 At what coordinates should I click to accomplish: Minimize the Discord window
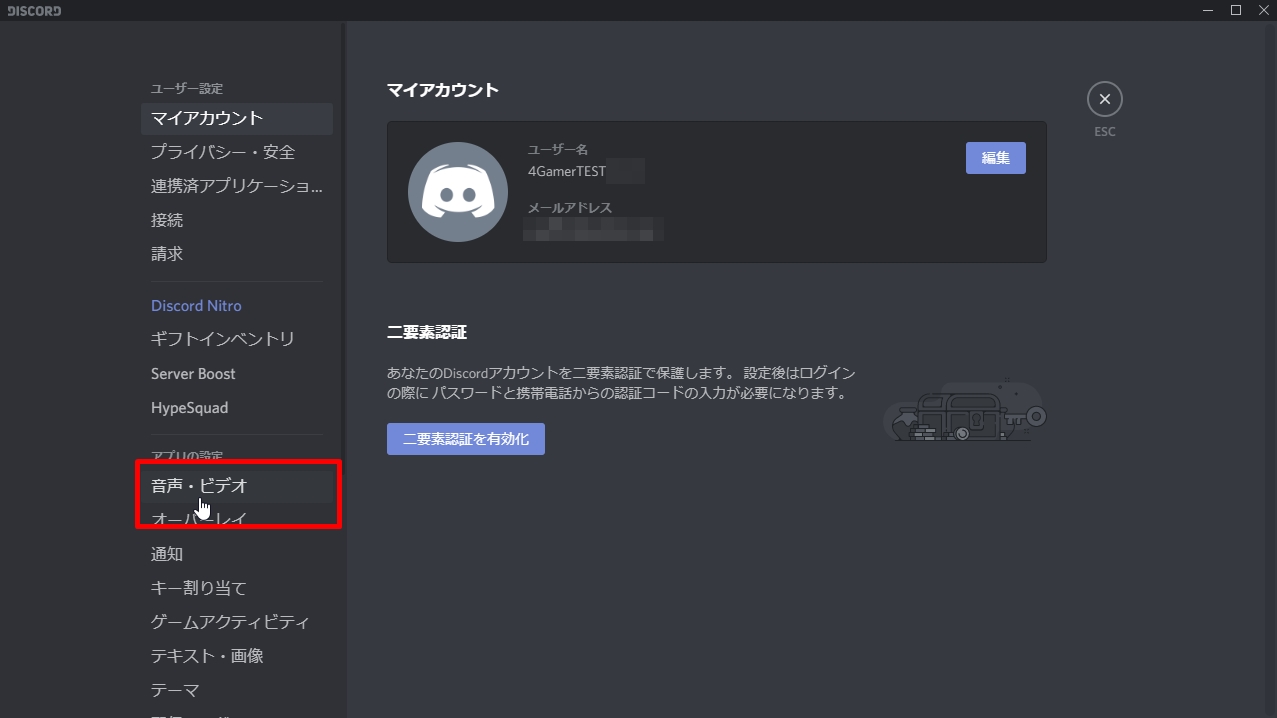(x=1208, y=10)
